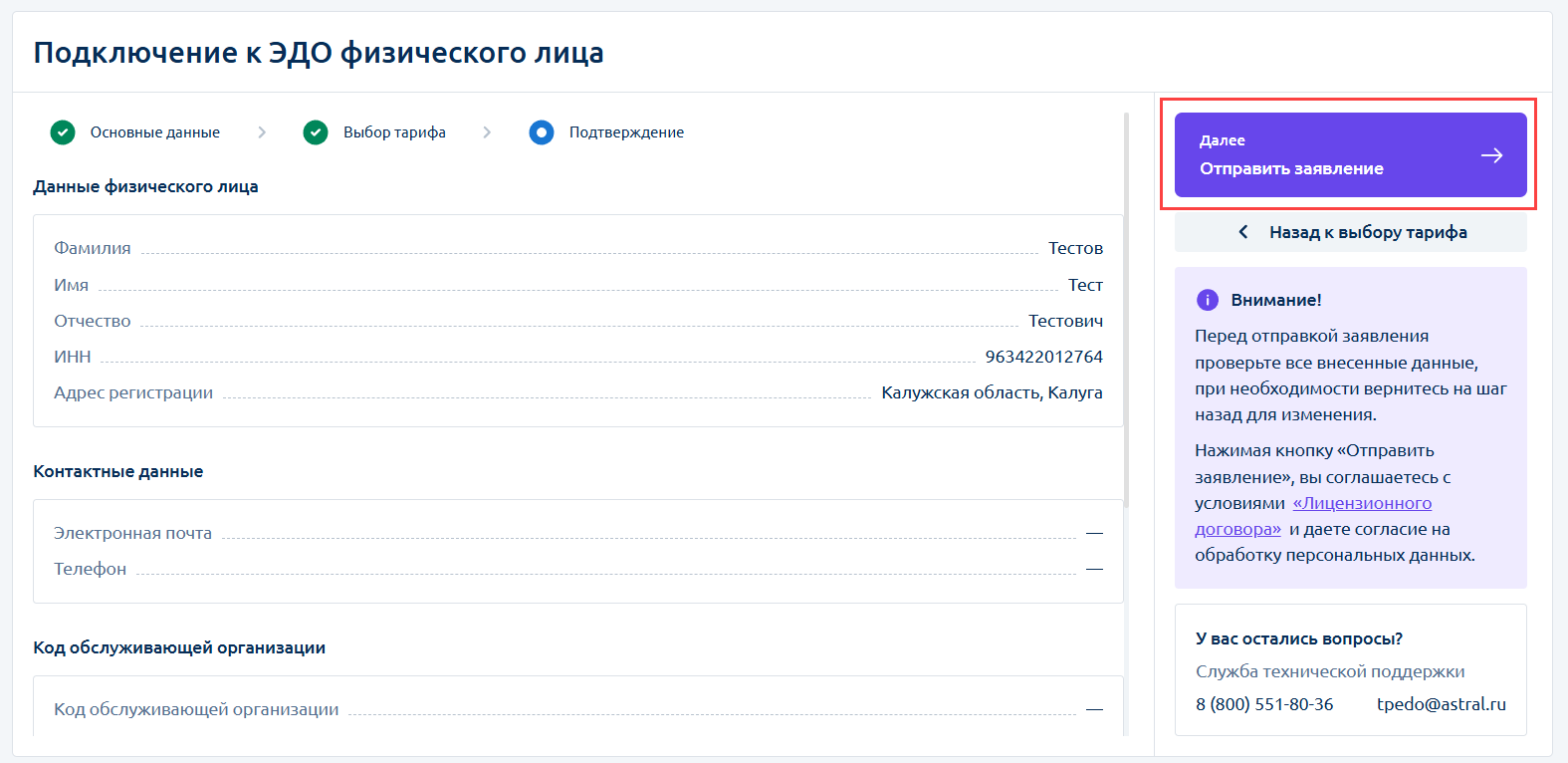Go to Основные данные step
The height and width of the screenshot is (763, 1568).
point(155,132)
